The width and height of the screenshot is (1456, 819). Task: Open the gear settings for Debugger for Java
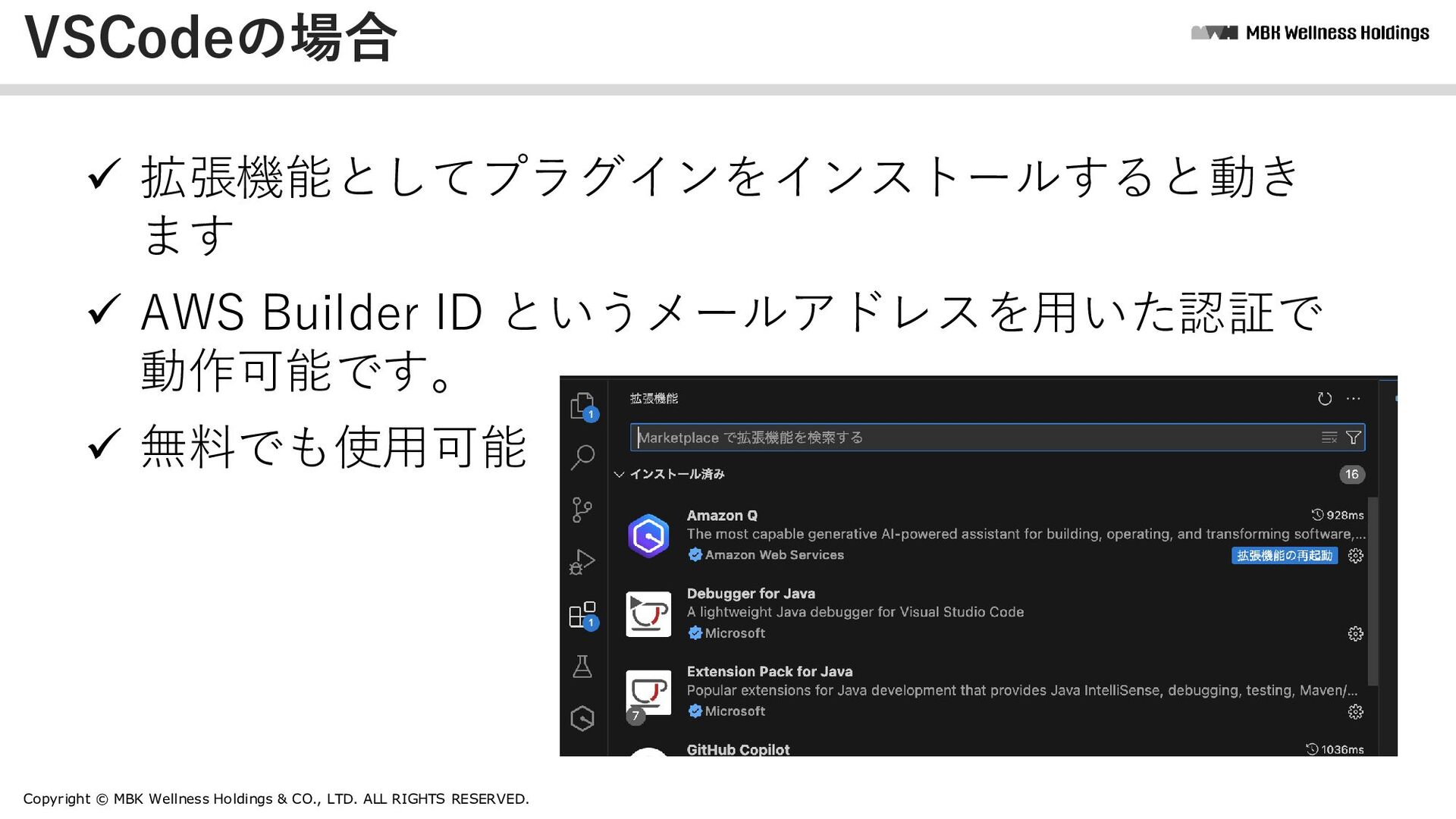coord(1356,634)
